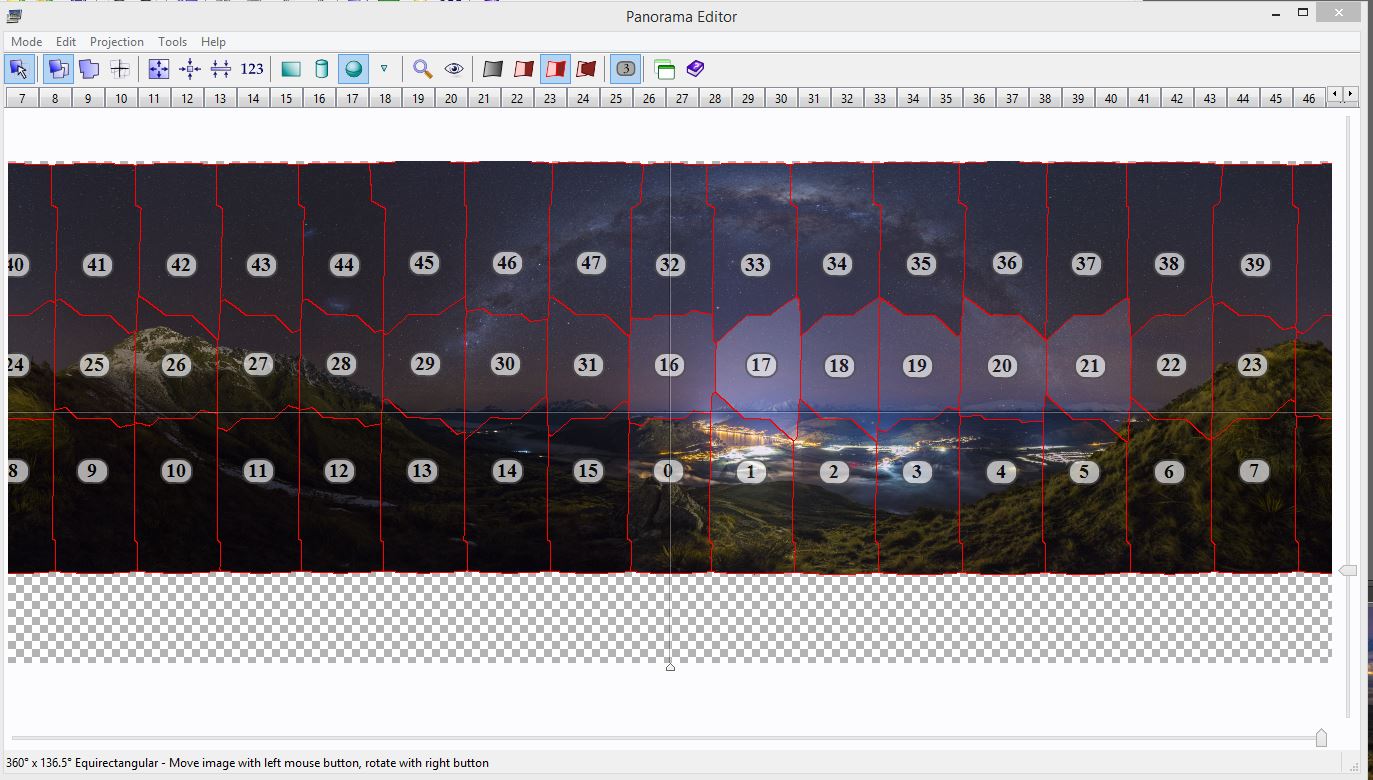Toggle the spherical projection button
The image size is (1373, 780).
pyautogui.click(x=352, y=69)
